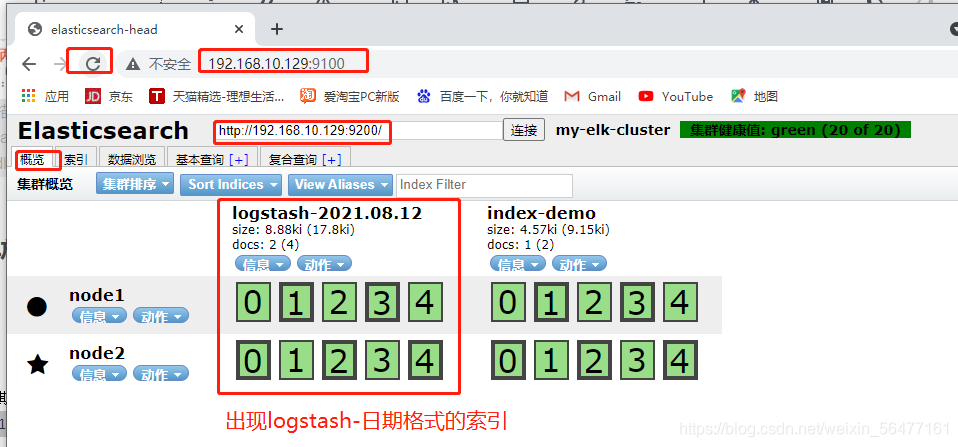Viewport: 958px width, 447px height.
Task: Open node1's 信息 dropdown
Action: (100, 316)
